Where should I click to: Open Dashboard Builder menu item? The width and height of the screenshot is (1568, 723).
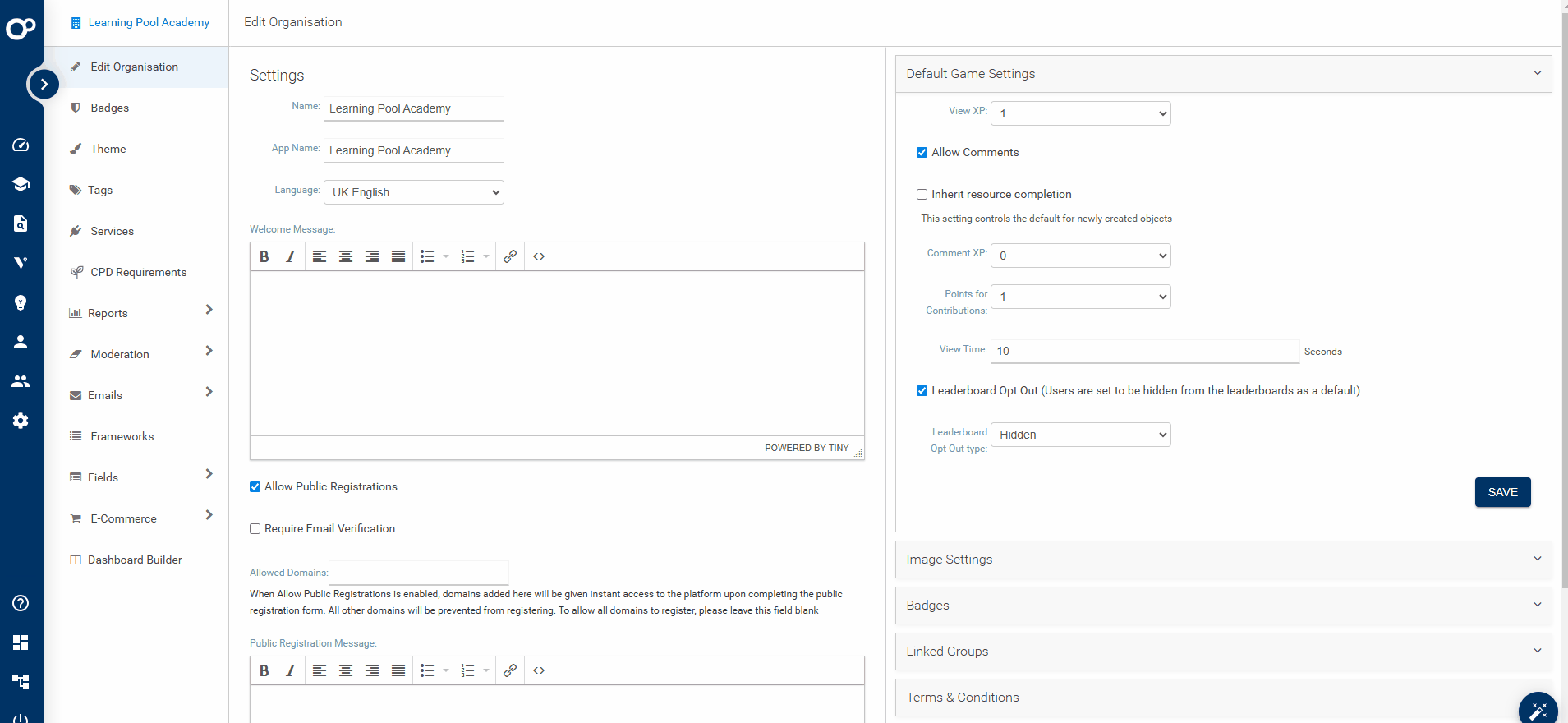135,560
